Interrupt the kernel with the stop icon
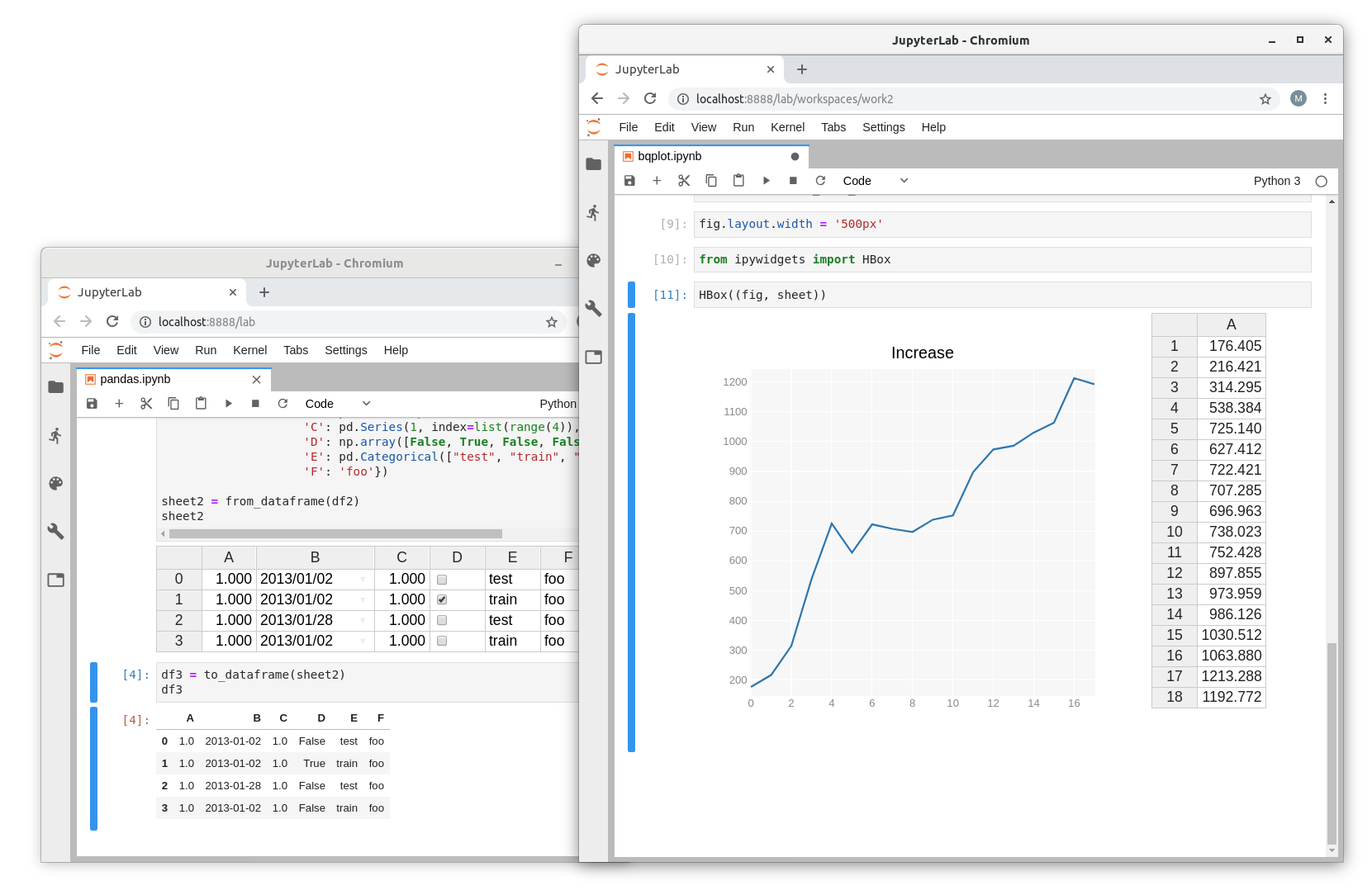 tap(792, 180)
